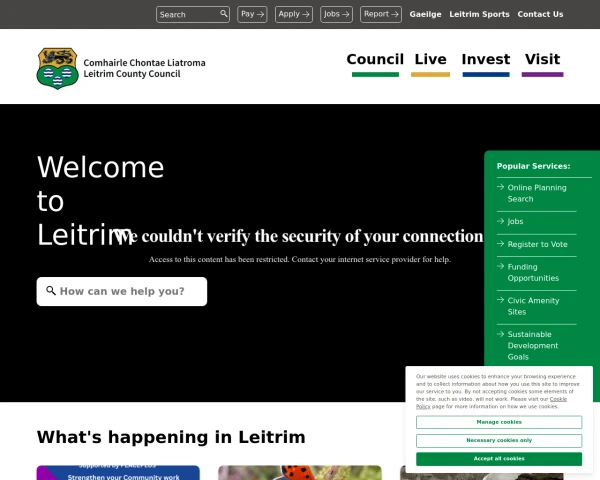Visit the Leitrim Sports link
The height and width of the screenshot is (480, 600).
(479, 14)
